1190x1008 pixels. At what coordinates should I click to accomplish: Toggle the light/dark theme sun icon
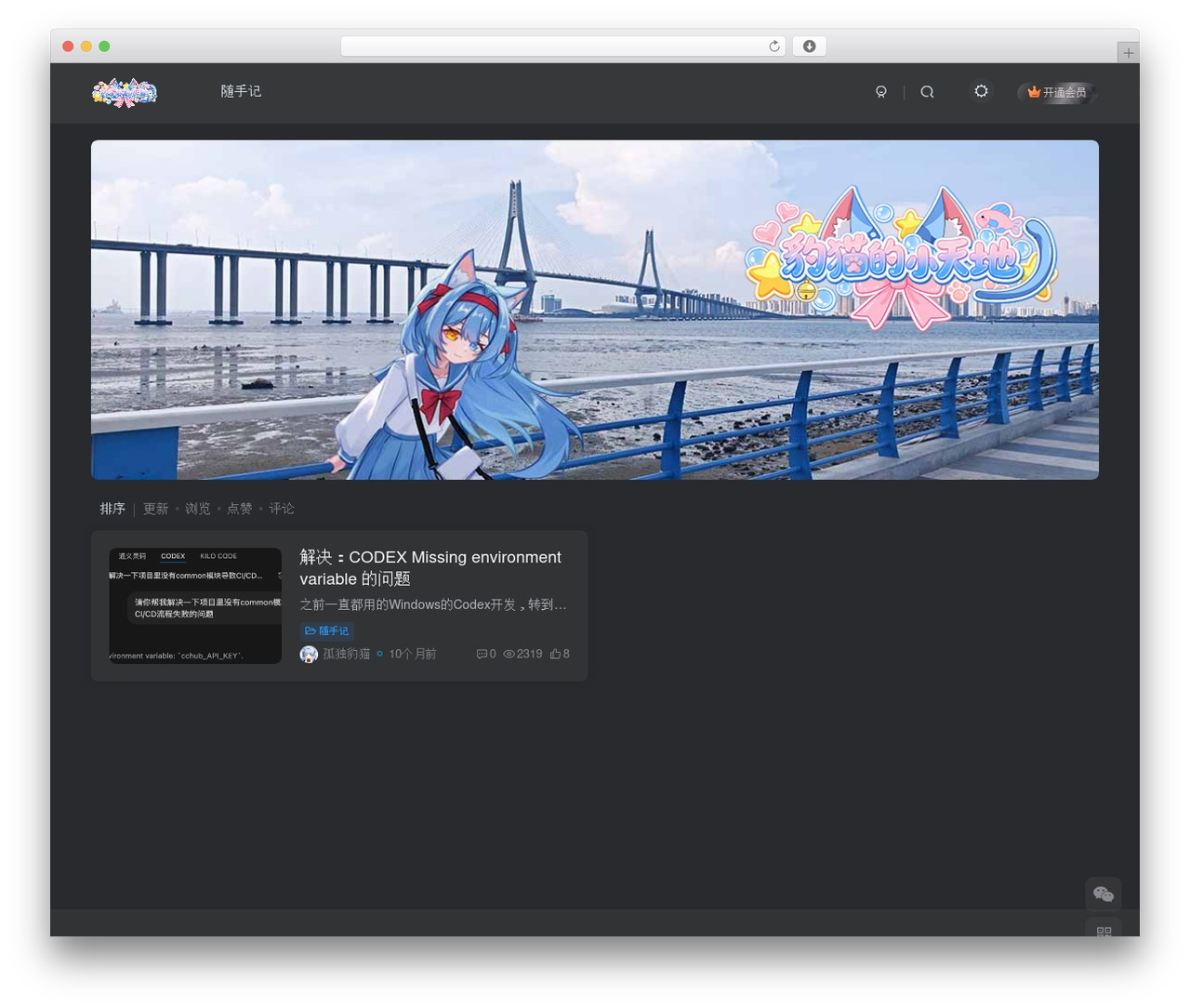point(981,91)
